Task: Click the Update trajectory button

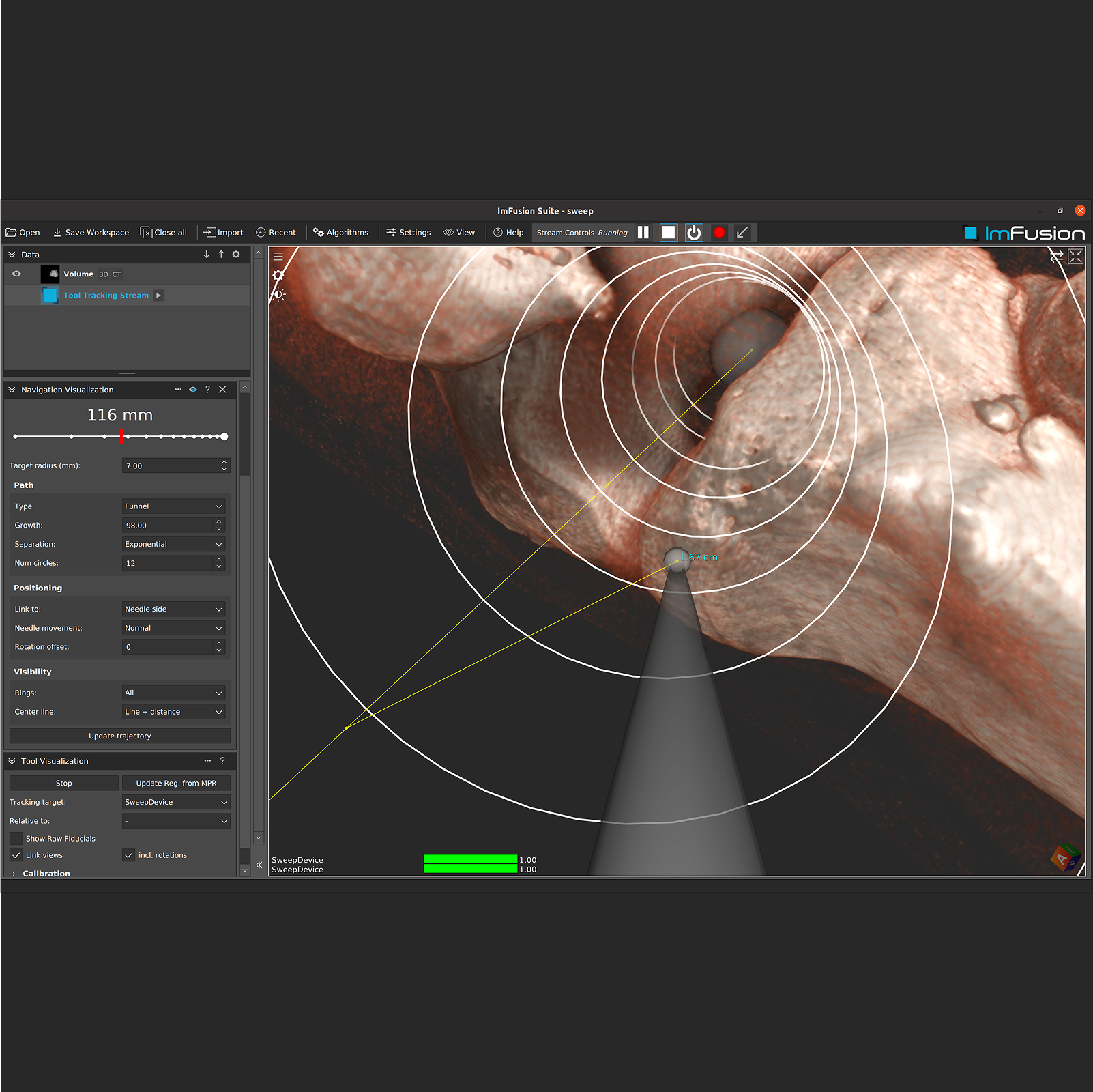Action: [120, 736]
